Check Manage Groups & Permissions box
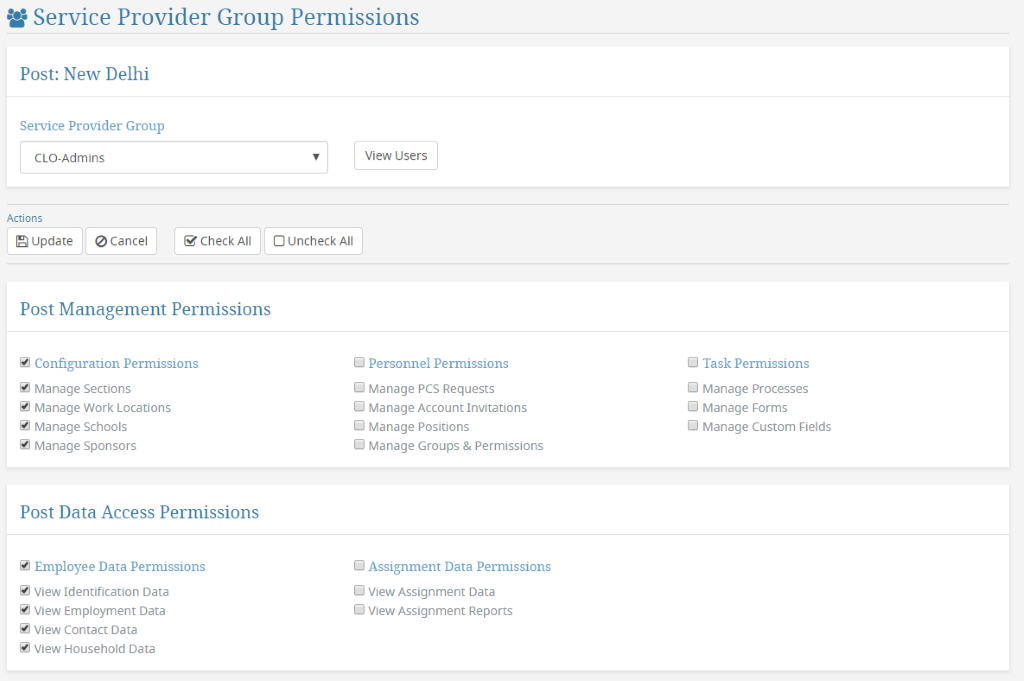The image size is (1024, 681). [x=359, y=445]
